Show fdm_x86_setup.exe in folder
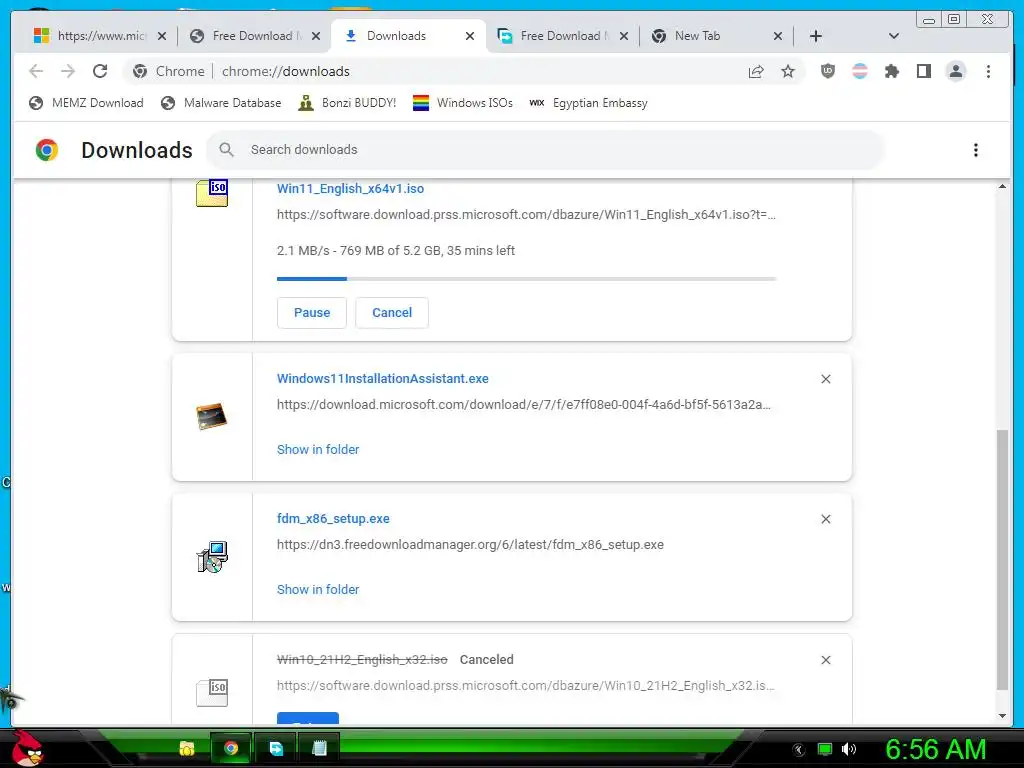 coord(318,589)
